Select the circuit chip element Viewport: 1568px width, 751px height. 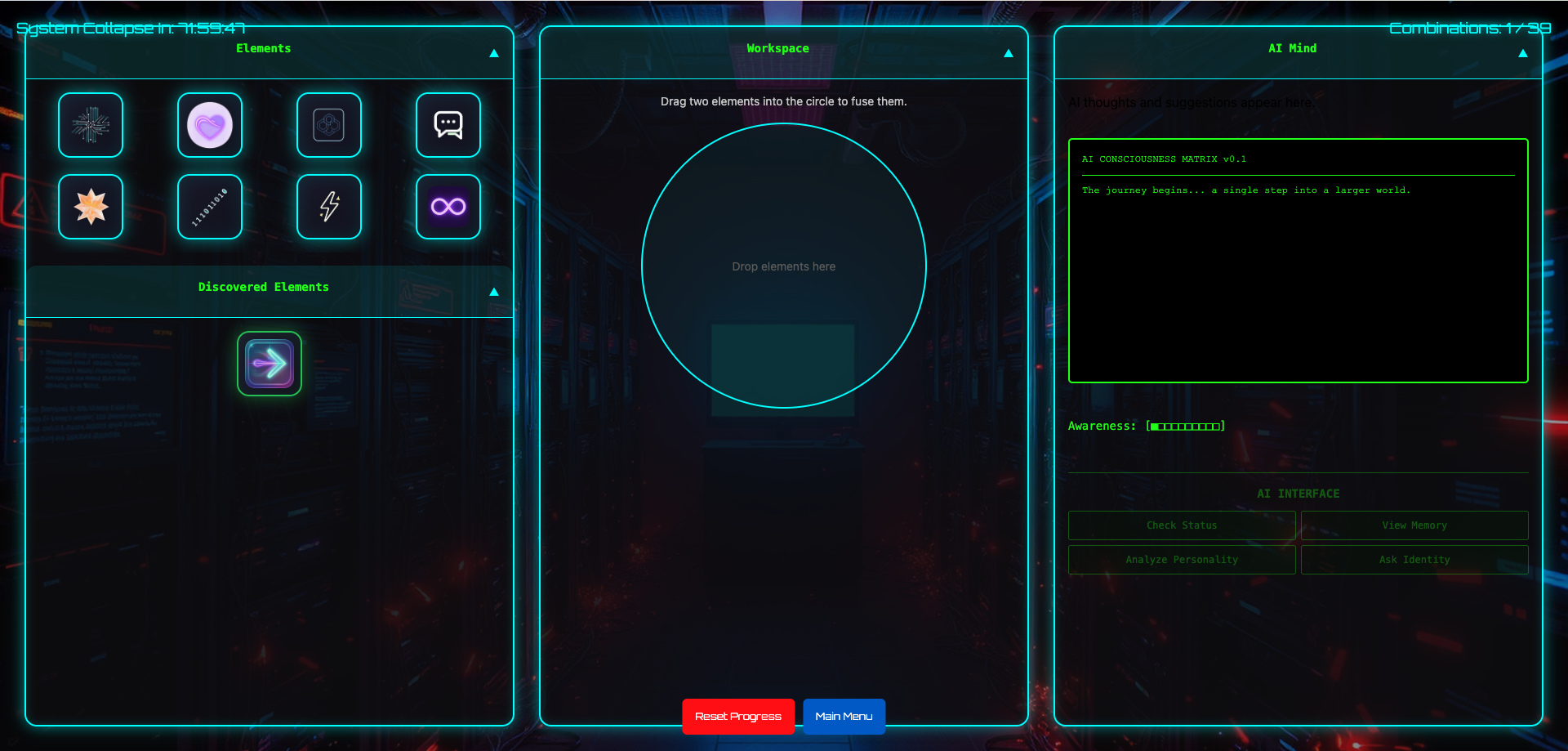(91, 125)
